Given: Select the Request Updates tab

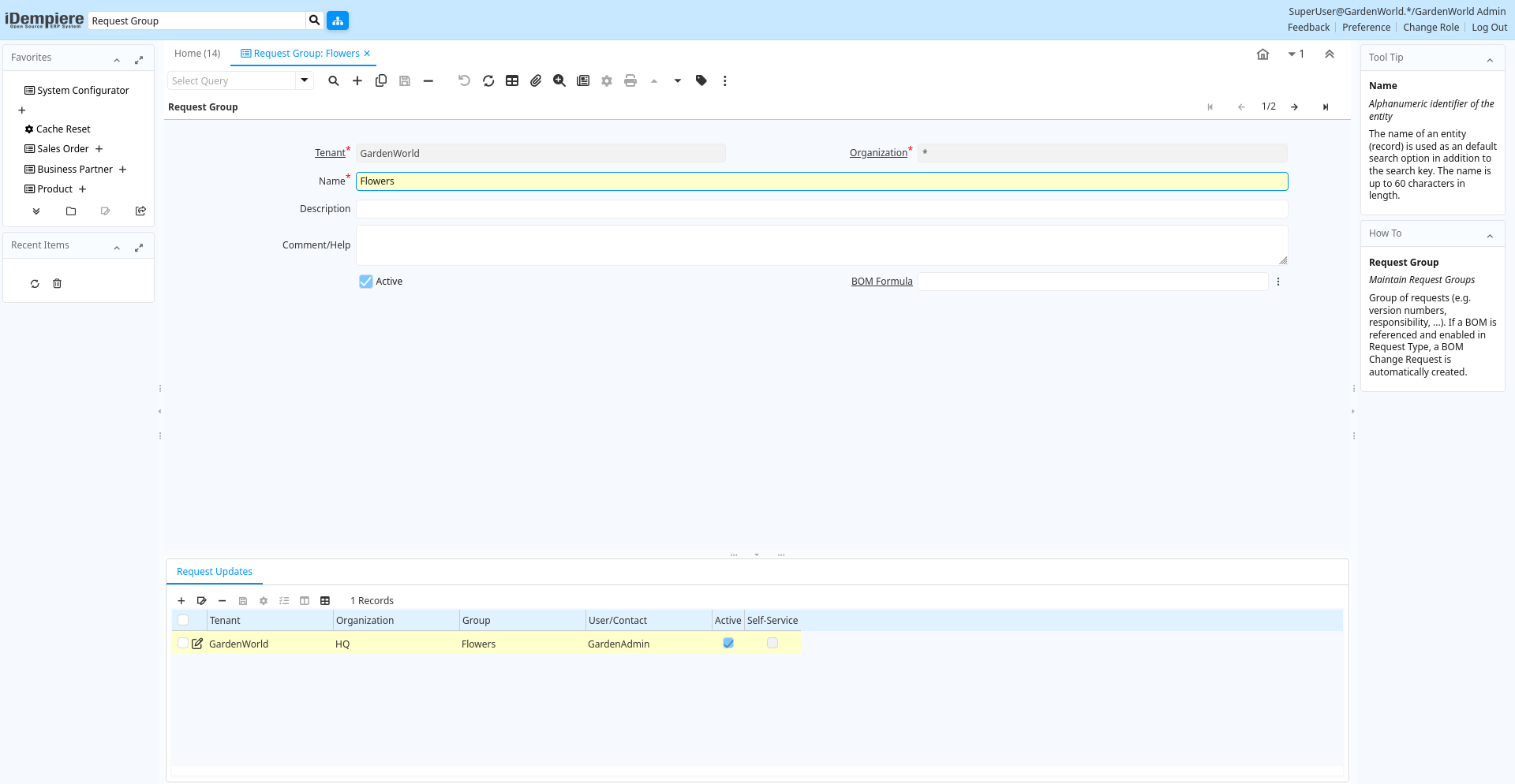Looking at the screenshot, I should [x=215, y=572].
